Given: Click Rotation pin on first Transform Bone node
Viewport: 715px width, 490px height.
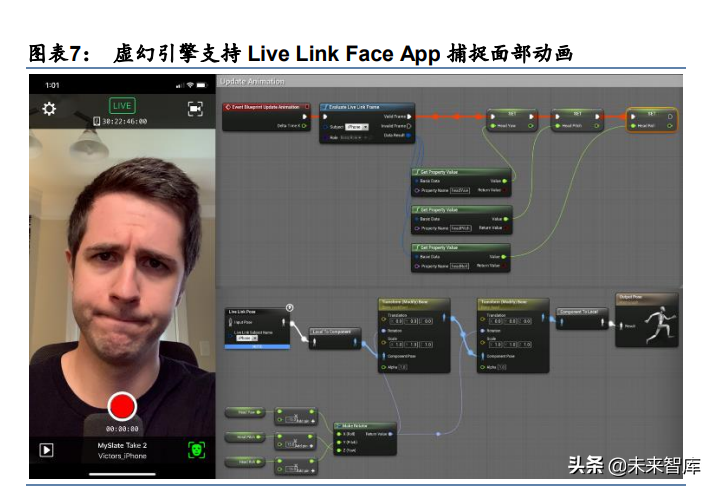Looking at the screenshot, I should pos(383,330).
